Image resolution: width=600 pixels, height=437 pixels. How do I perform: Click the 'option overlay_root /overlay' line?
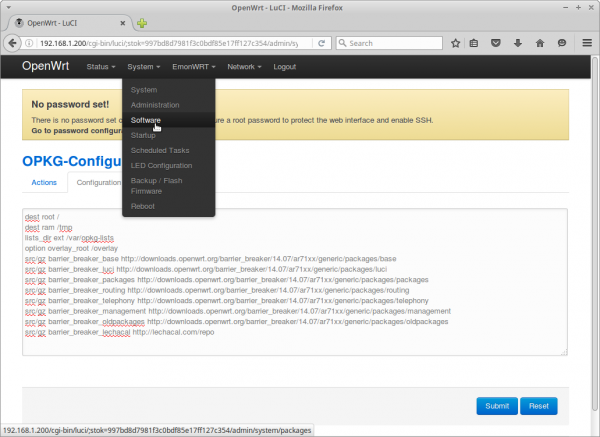tap(72, 248)
